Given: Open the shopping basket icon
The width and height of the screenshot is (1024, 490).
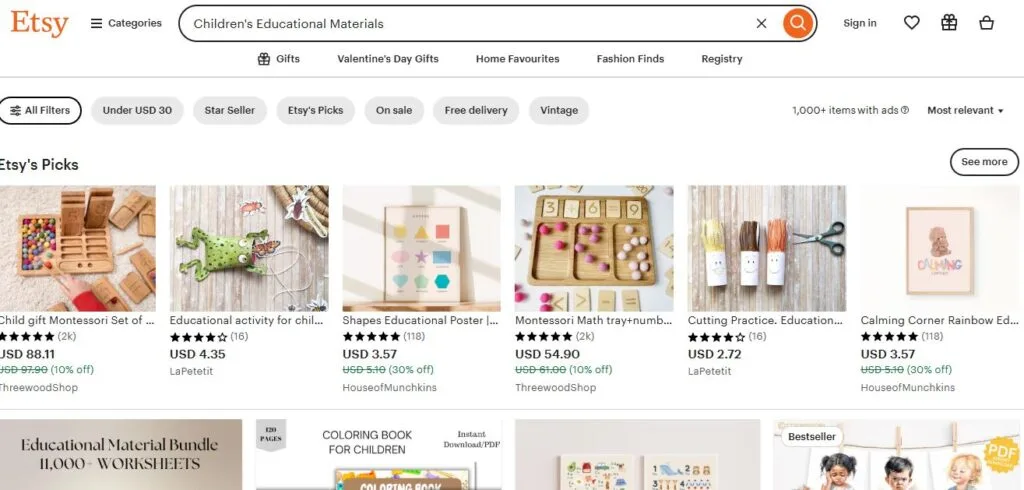Looking at the screenshot, I should point(987,23).
